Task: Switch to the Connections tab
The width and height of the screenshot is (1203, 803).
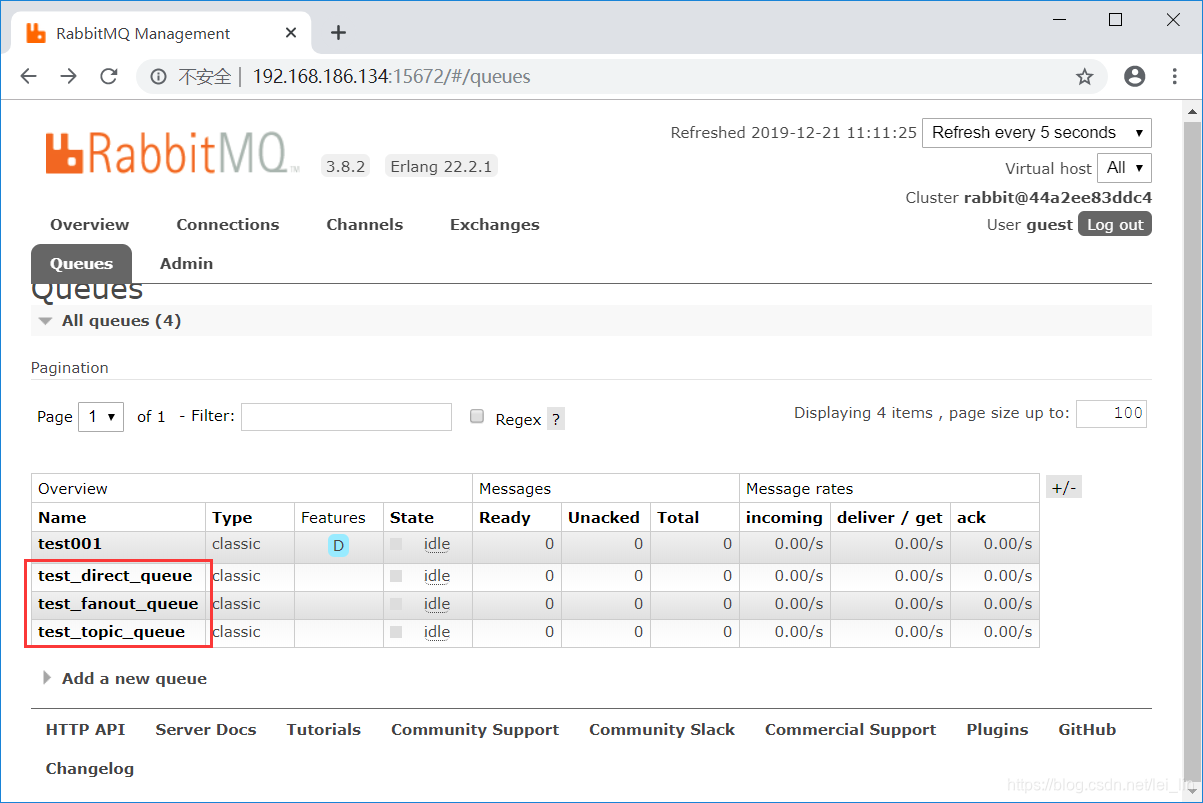Action: click(x=228, y=225)
